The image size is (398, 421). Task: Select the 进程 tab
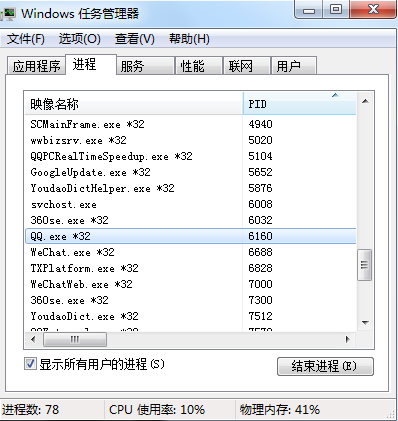pos(91,64)
